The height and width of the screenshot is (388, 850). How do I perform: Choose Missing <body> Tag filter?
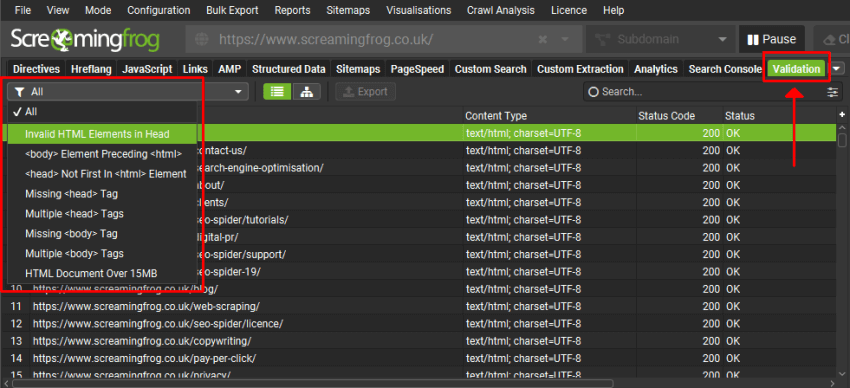[102, 234]
